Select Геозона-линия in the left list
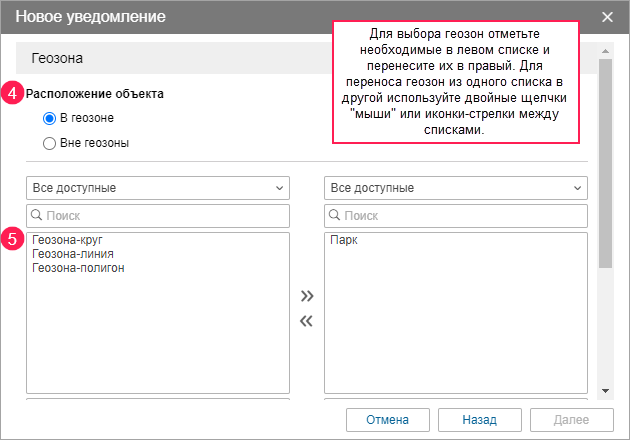The width and height of the screenshot is (630, 440). [x=72, y=254]
